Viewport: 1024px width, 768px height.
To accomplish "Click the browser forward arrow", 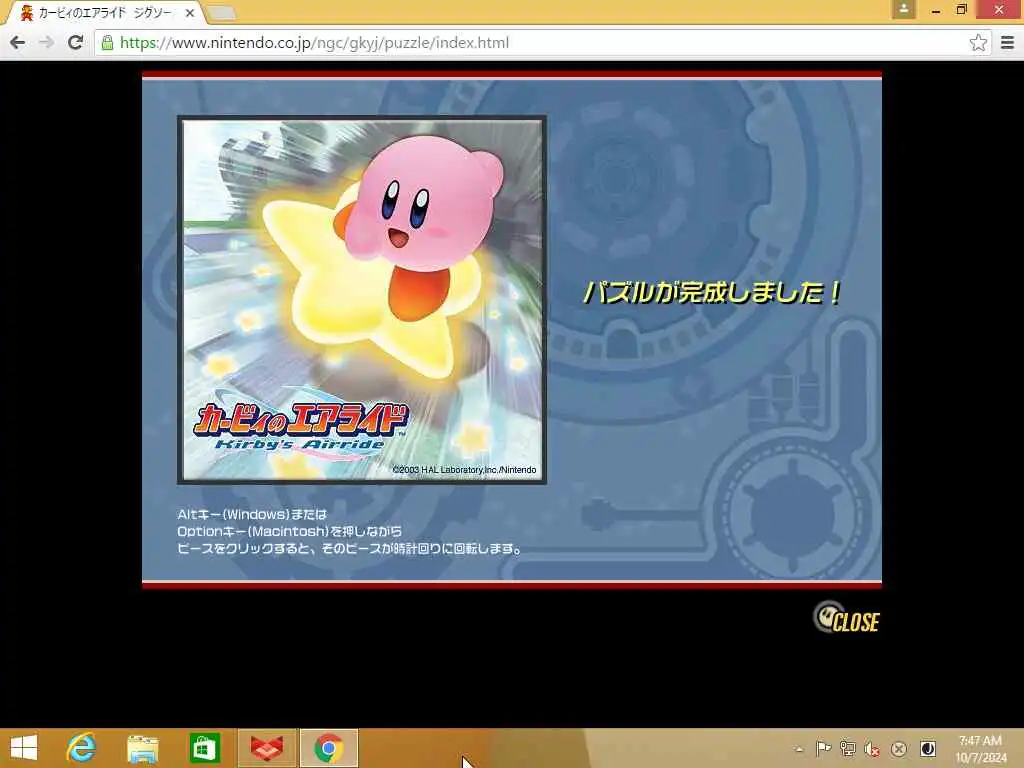I will click(x=46, y=43).
